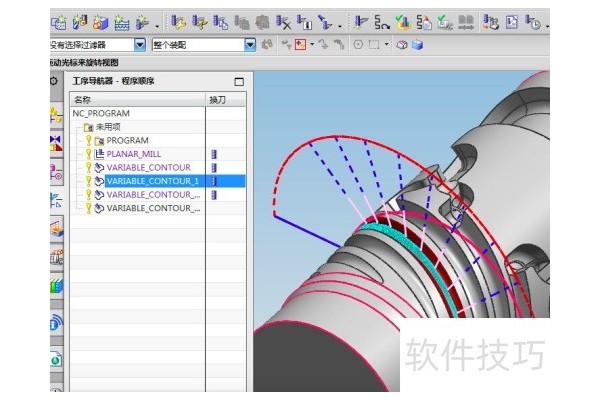
Task: Click the circle snap icon in second toolbar
Action: pyautogui.click(x=358, y=45)
